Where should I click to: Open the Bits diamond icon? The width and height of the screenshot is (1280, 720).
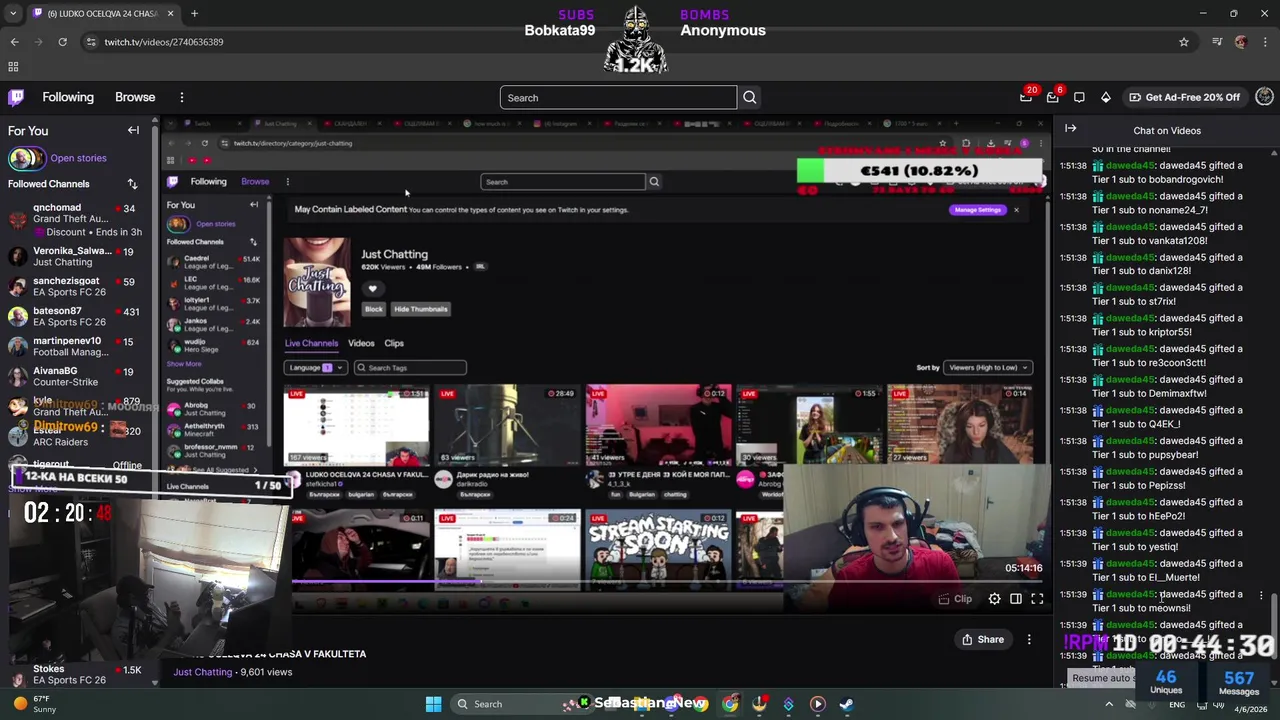1105,97
